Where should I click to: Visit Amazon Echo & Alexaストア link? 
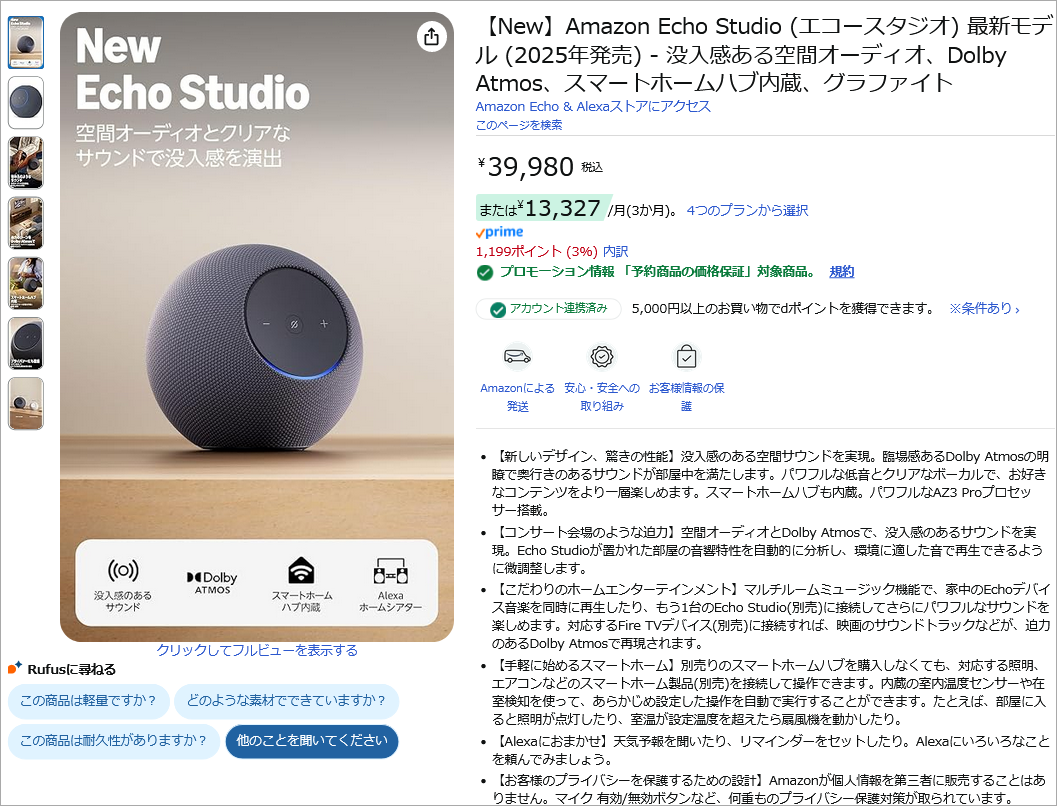click(593, 106)
